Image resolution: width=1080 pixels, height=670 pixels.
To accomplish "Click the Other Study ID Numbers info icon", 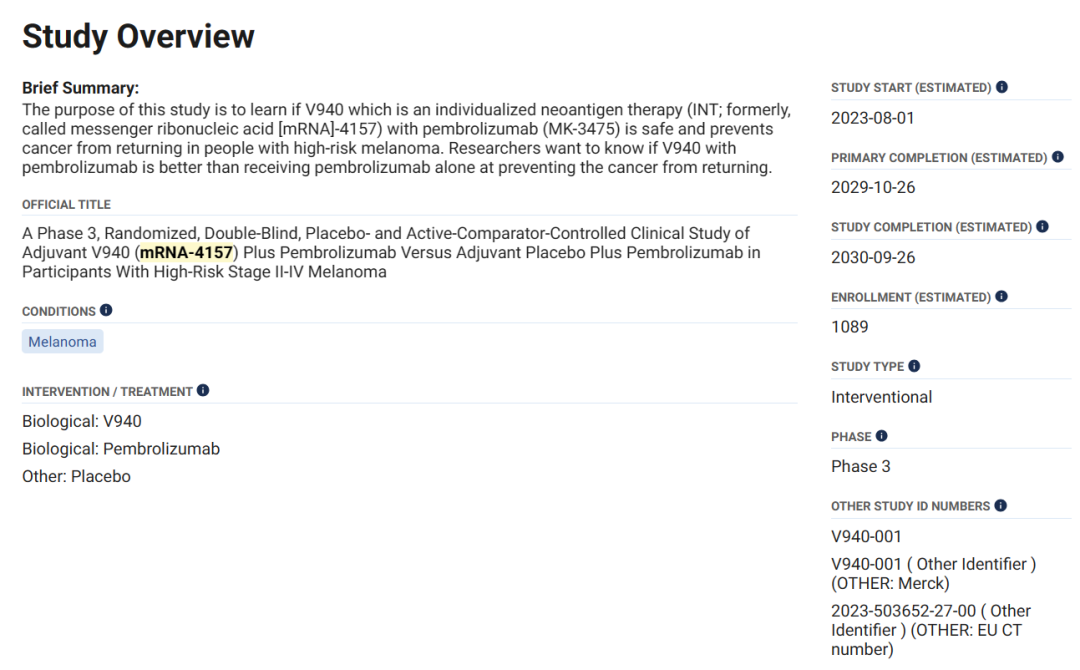I will [1001, 506].
